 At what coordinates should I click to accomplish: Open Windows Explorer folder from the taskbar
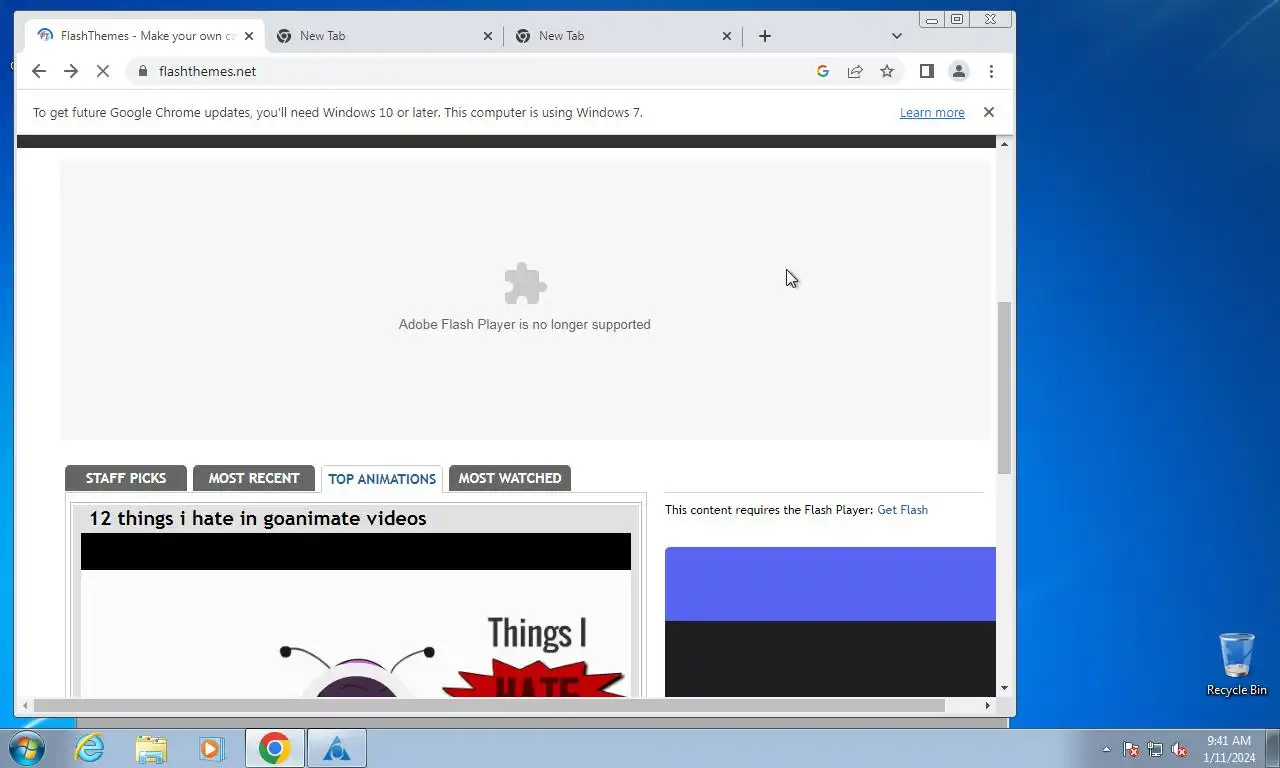click(x=151, y=748)
